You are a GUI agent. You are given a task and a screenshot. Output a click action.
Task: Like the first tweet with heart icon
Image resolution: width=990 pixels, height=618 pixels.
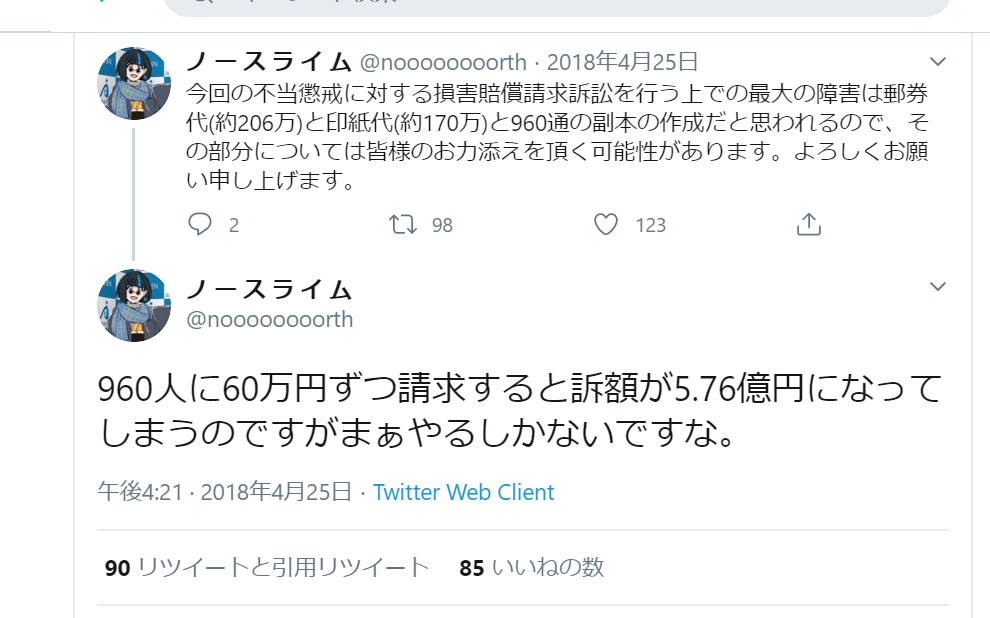(x=605, y=224)
